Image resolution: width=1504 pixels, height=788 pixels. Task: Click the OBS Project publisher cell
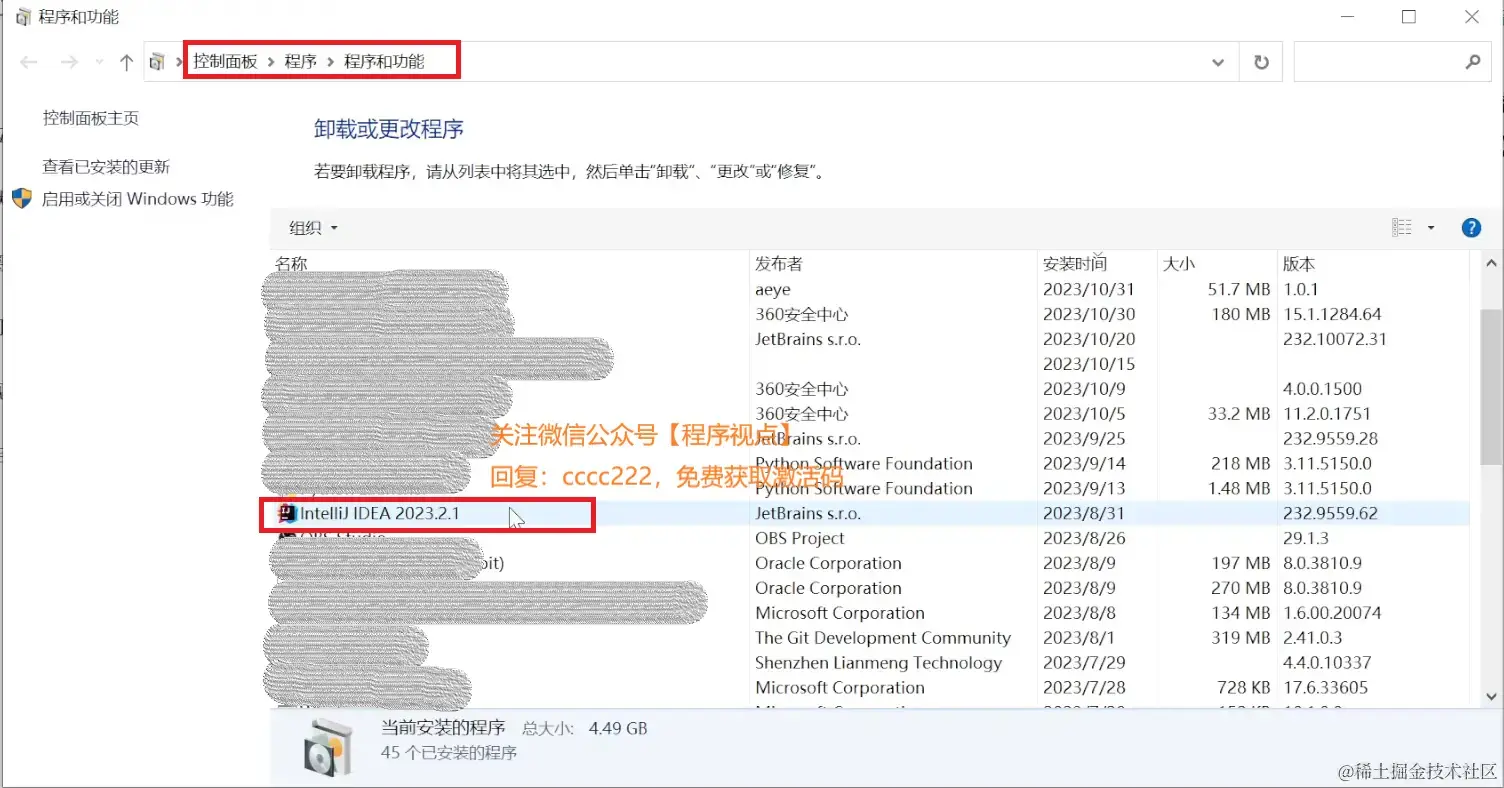[x=800, y=538]
